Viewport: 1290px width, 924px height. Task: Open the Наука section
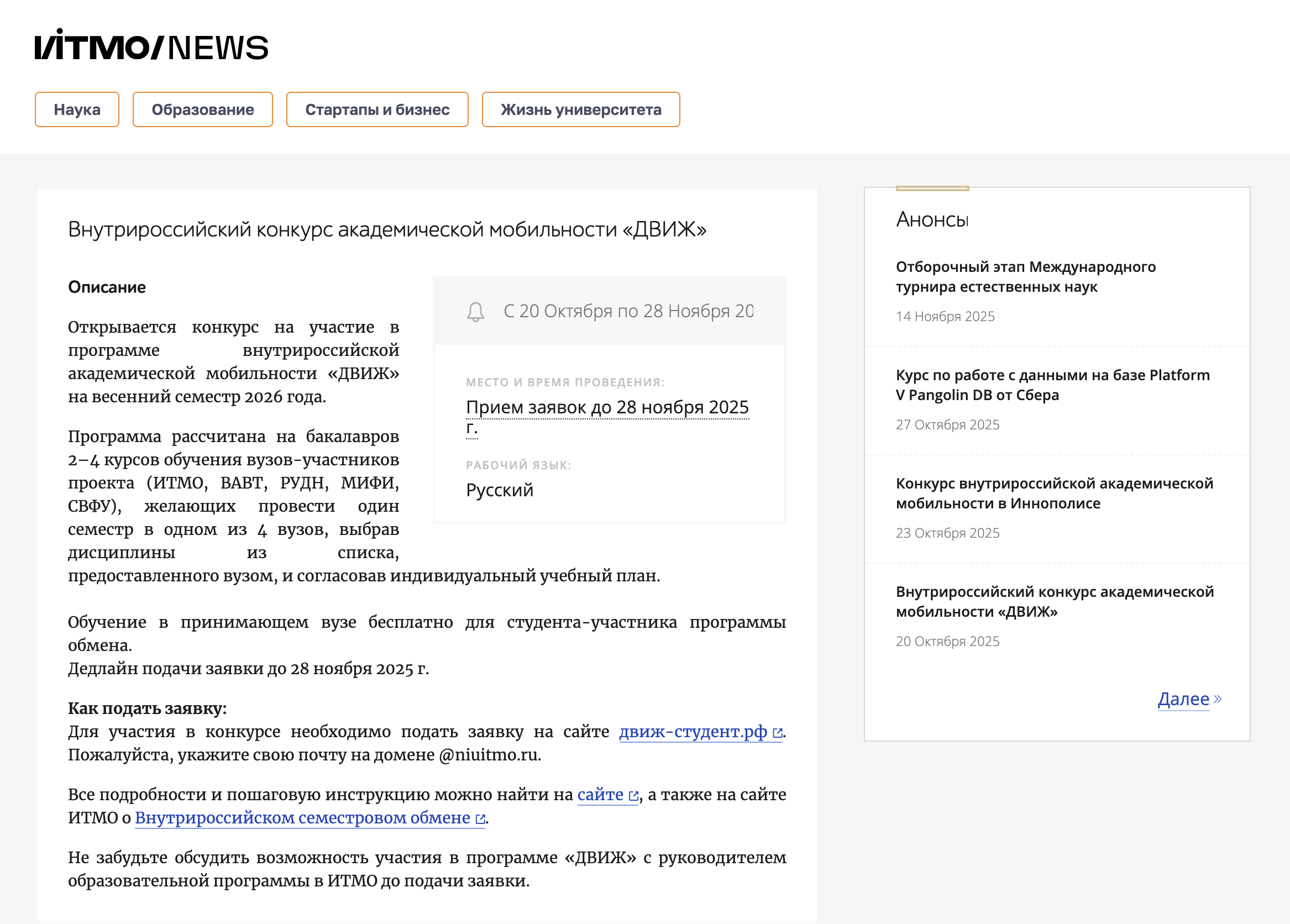pyautogui.click(x=77, y=110)
